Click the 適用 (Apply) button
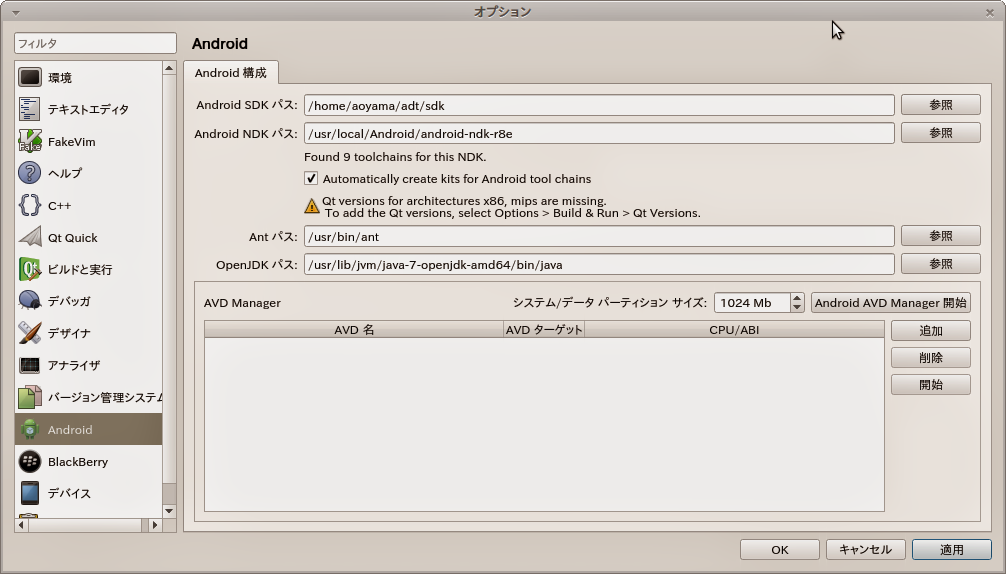Viewport: 1006px width, 574px height. (951, 550)
